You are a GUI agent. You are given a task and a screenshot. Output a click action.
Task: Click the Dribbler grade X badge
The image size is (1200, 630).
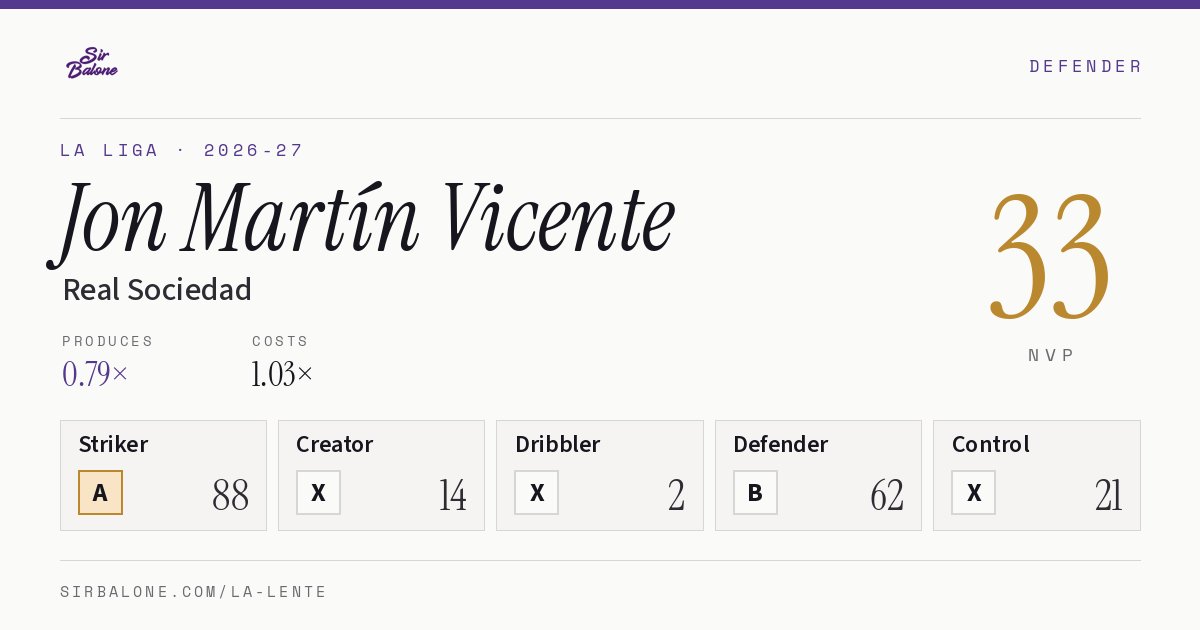click(537, 492)
